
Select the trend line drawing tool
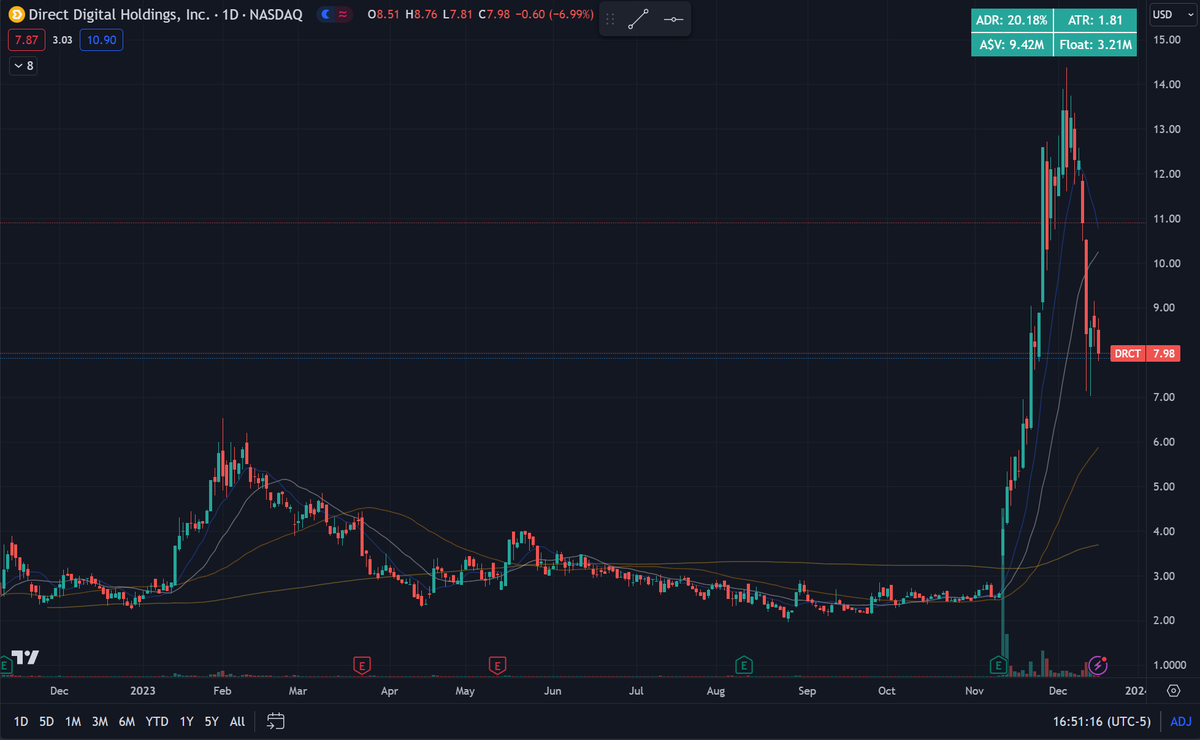click(639, 19)
